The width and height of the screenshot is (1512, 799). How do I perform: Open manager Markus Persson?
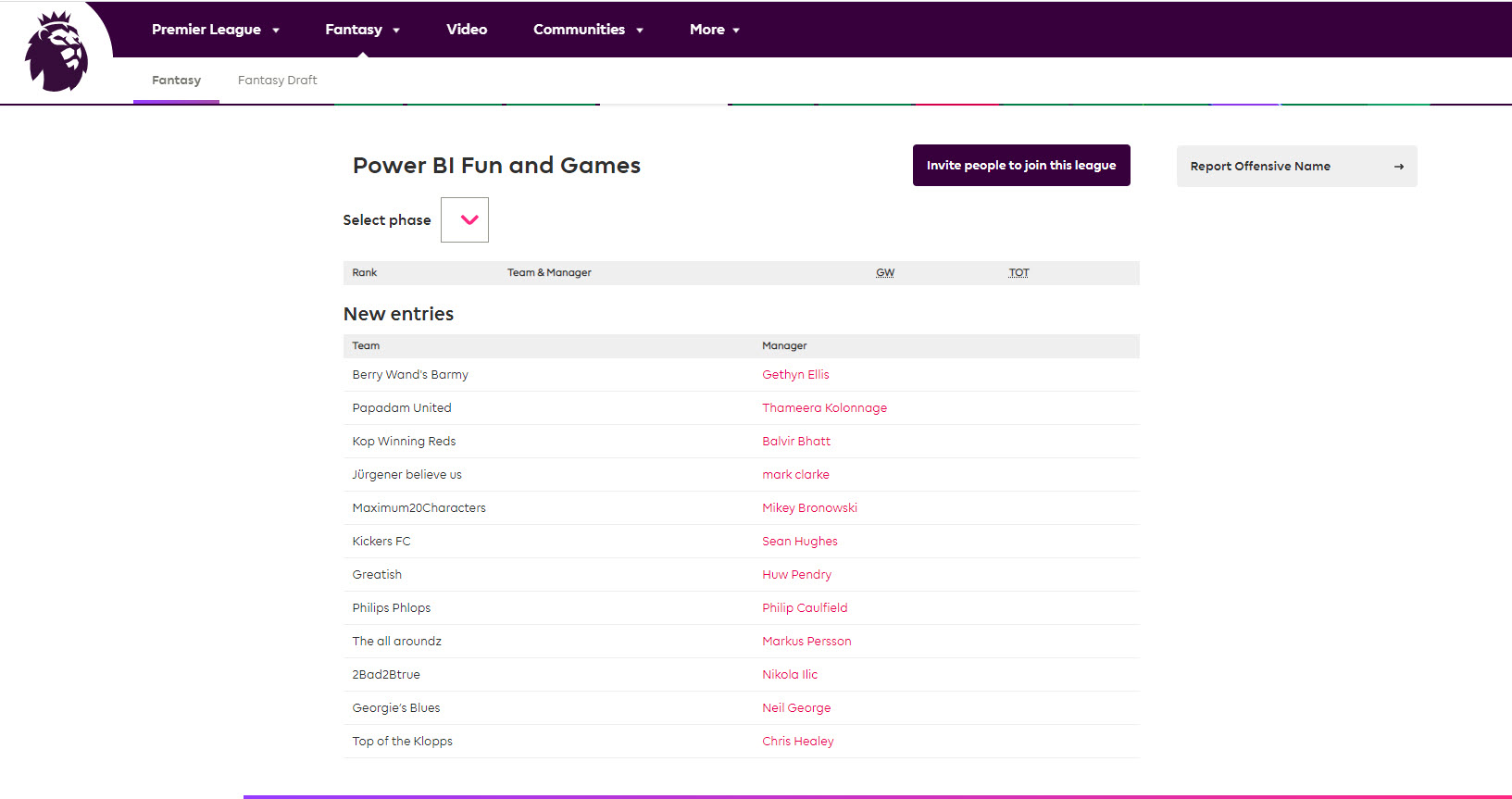pos(806,642)
